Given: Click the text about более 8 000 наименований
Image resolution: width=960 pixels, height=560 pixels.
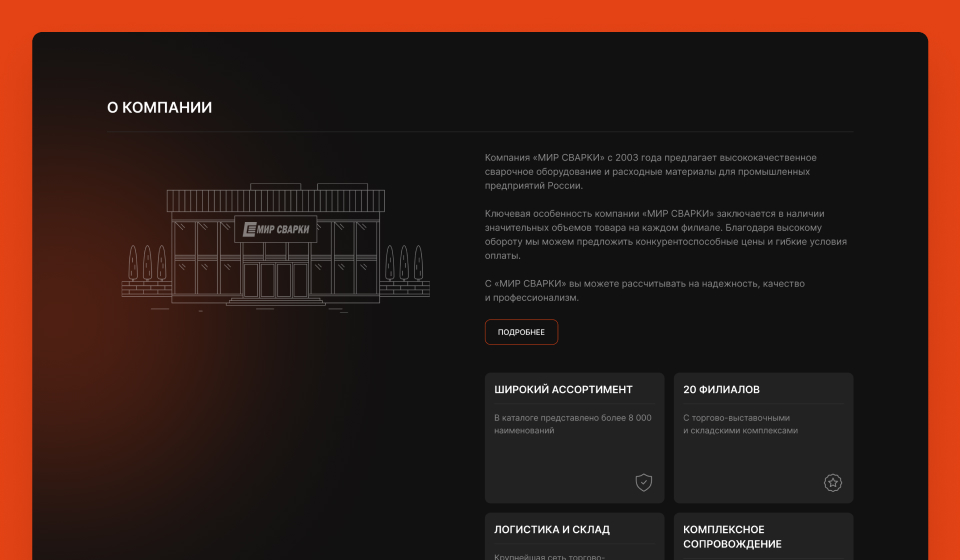Looking at the screenshot, I should point(572,424).
